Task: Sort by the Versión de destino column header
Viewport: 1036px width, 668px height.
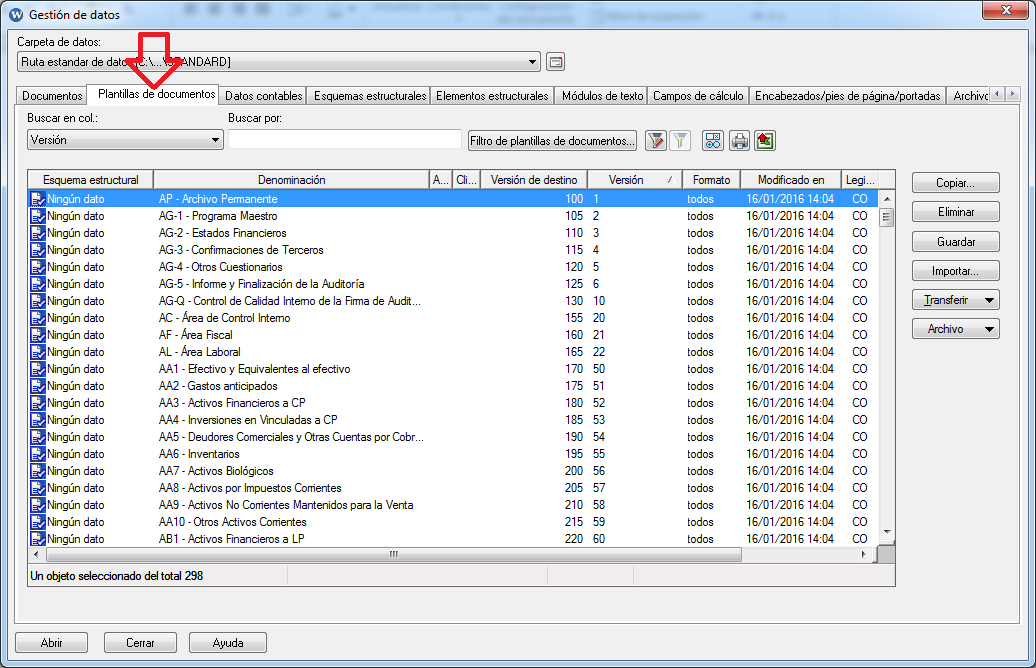Action: [534, 180]
